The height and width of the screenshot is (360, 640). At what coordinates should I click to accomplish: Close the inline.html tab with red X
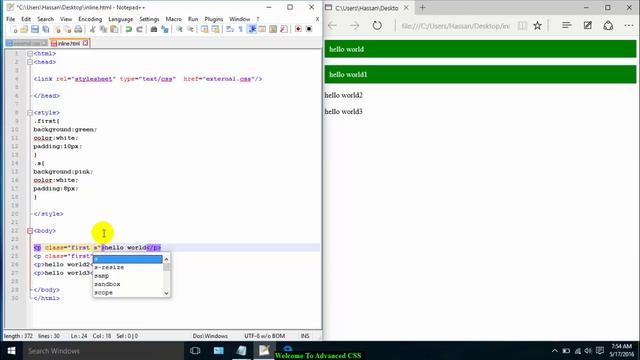(x=85, y=43)
